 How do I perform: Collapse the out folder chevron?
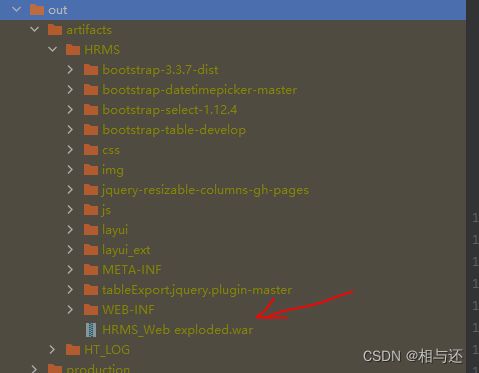(x=16, y=10)
